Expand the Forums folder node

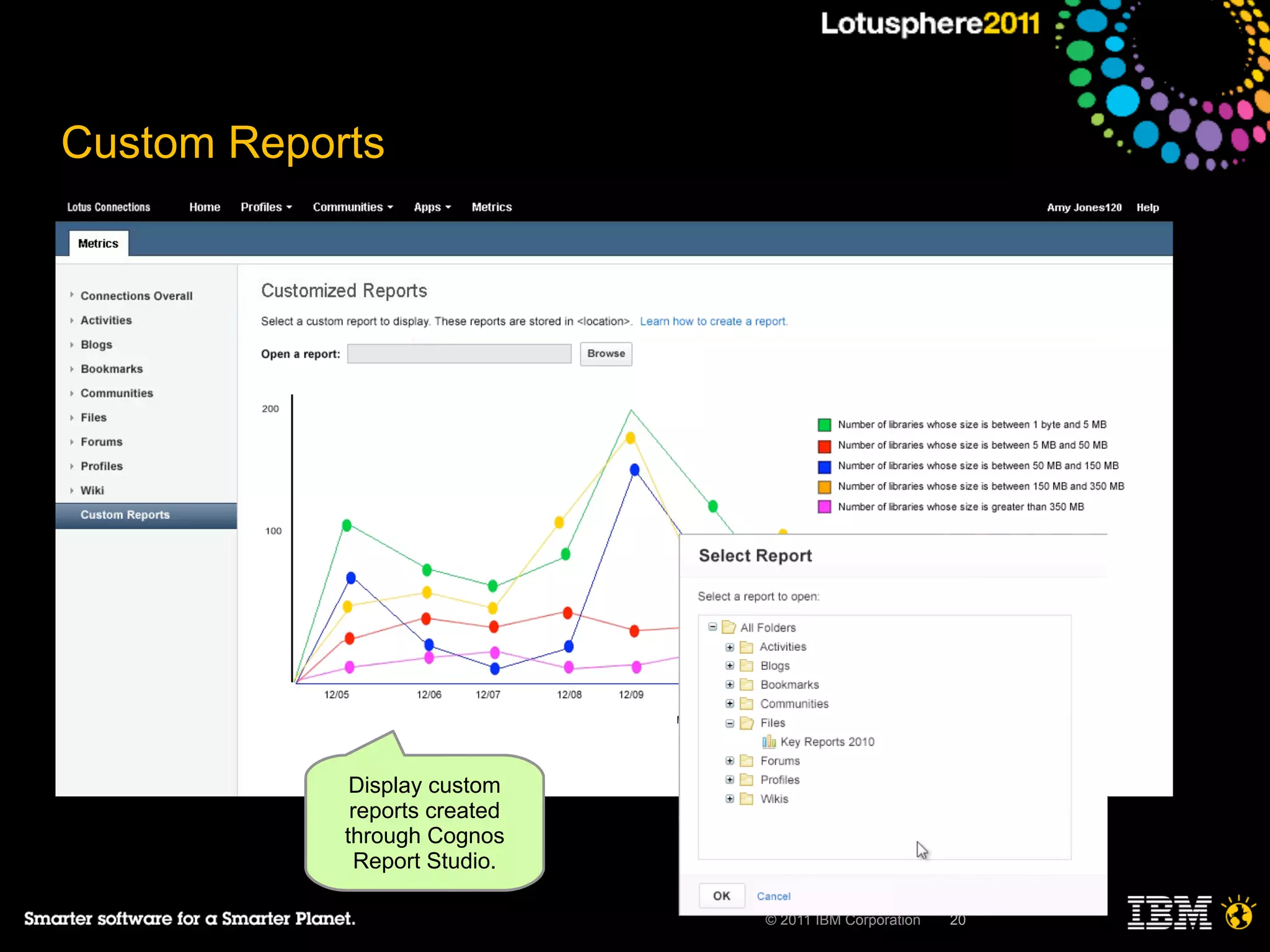730,761
